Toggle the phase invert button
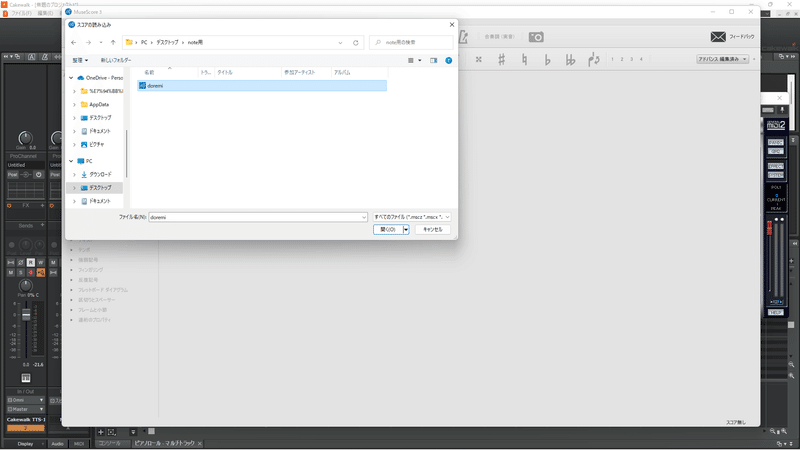The width and height of the screenshot is (800, 450). pos(20,262)
